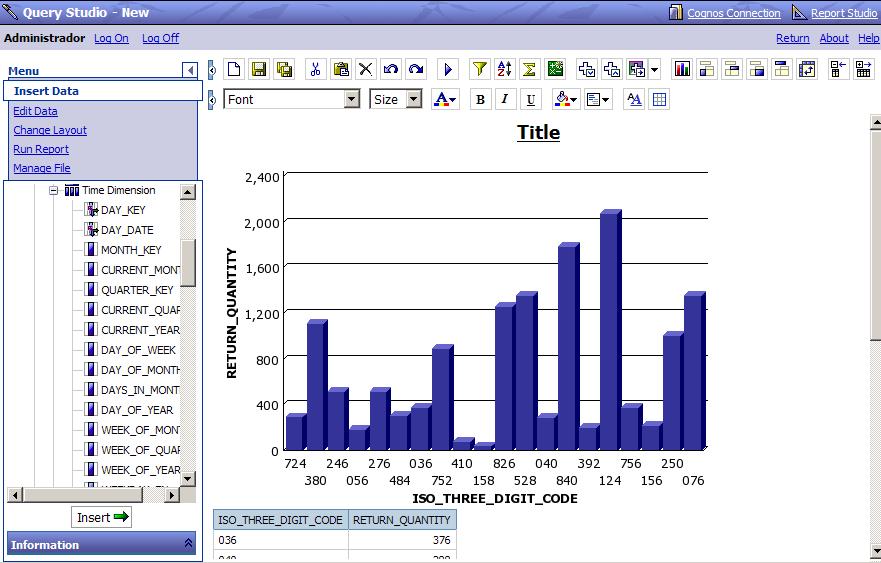This screenshot has width=881, height=563.
Task: Open the background fill color picker
Action: pos(566,99)
